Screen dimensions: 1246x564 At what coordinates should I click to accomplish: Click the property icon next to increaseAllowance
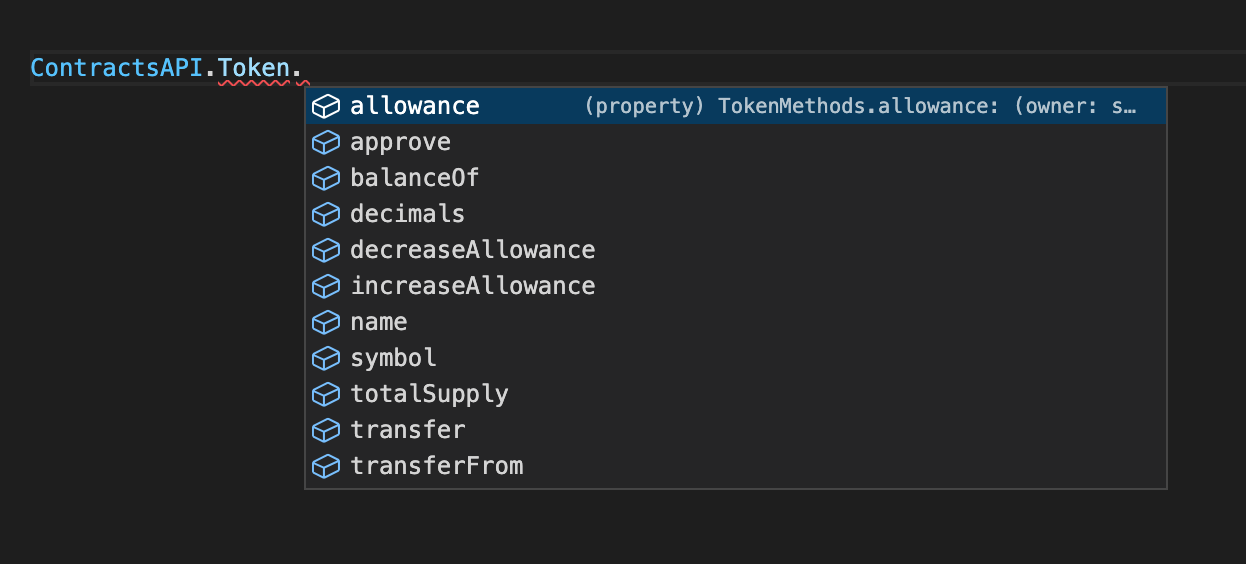(x=326, y=286)
